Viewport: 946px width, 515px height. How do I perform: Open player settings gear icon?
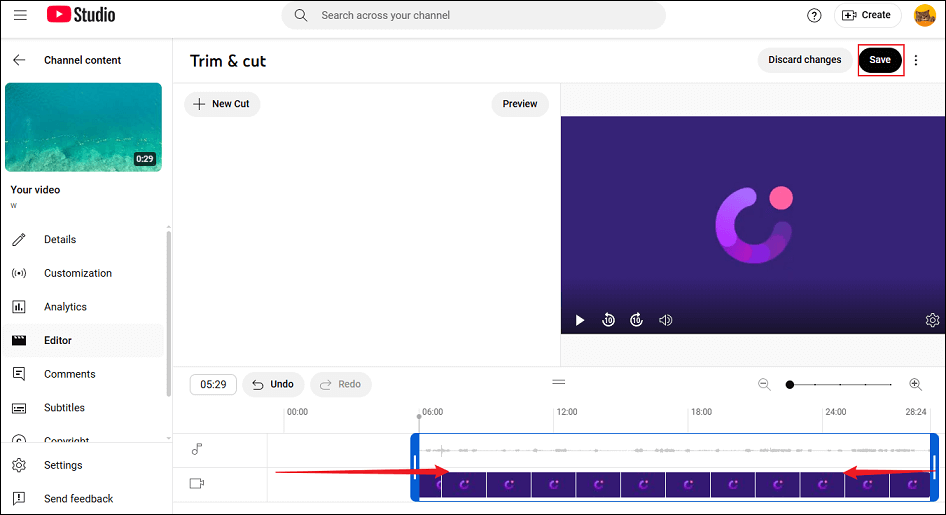pyautogui.click(x=932, y=320)
